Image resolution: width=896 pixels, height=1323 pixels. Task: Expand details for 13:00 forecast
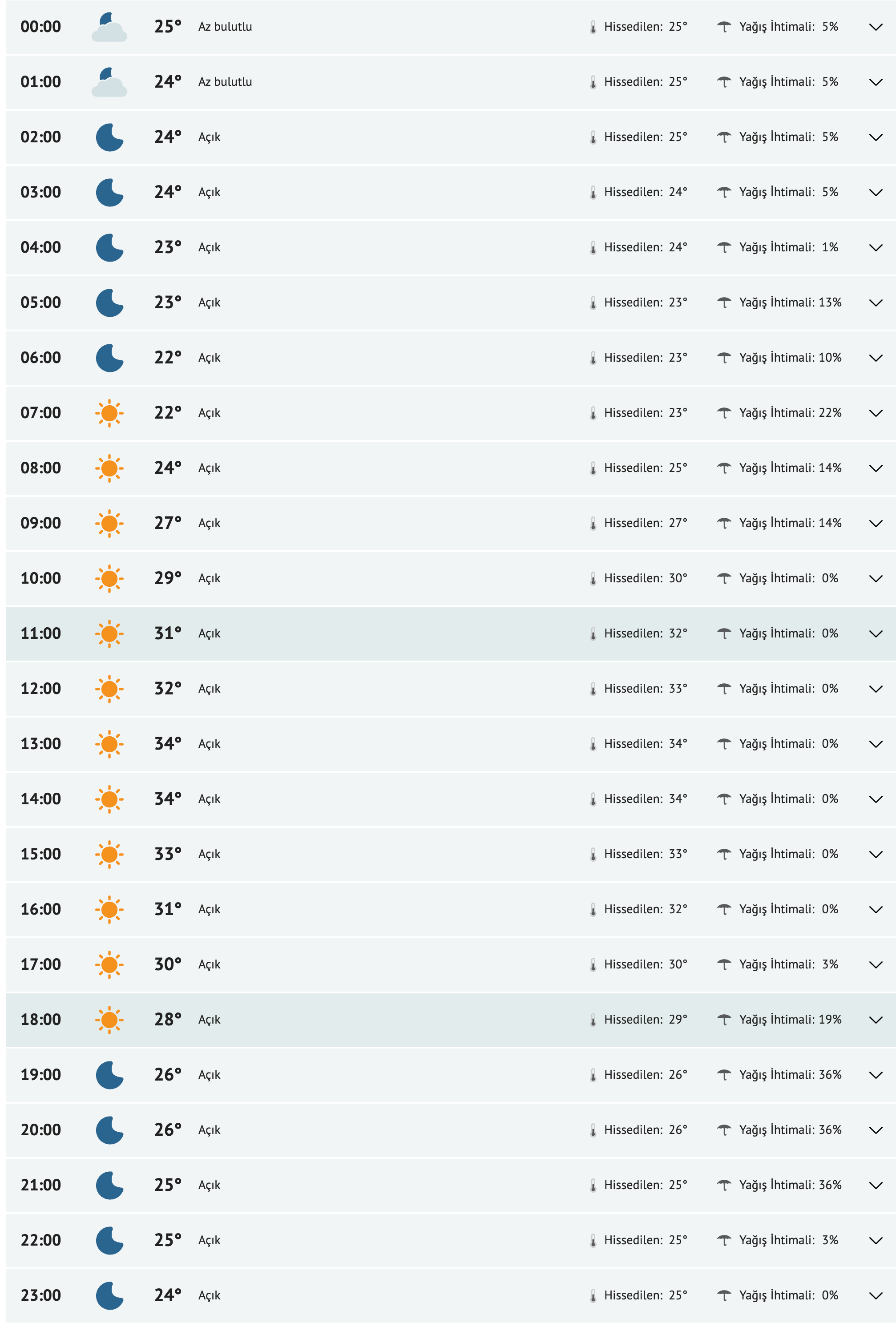click(876, 743)
